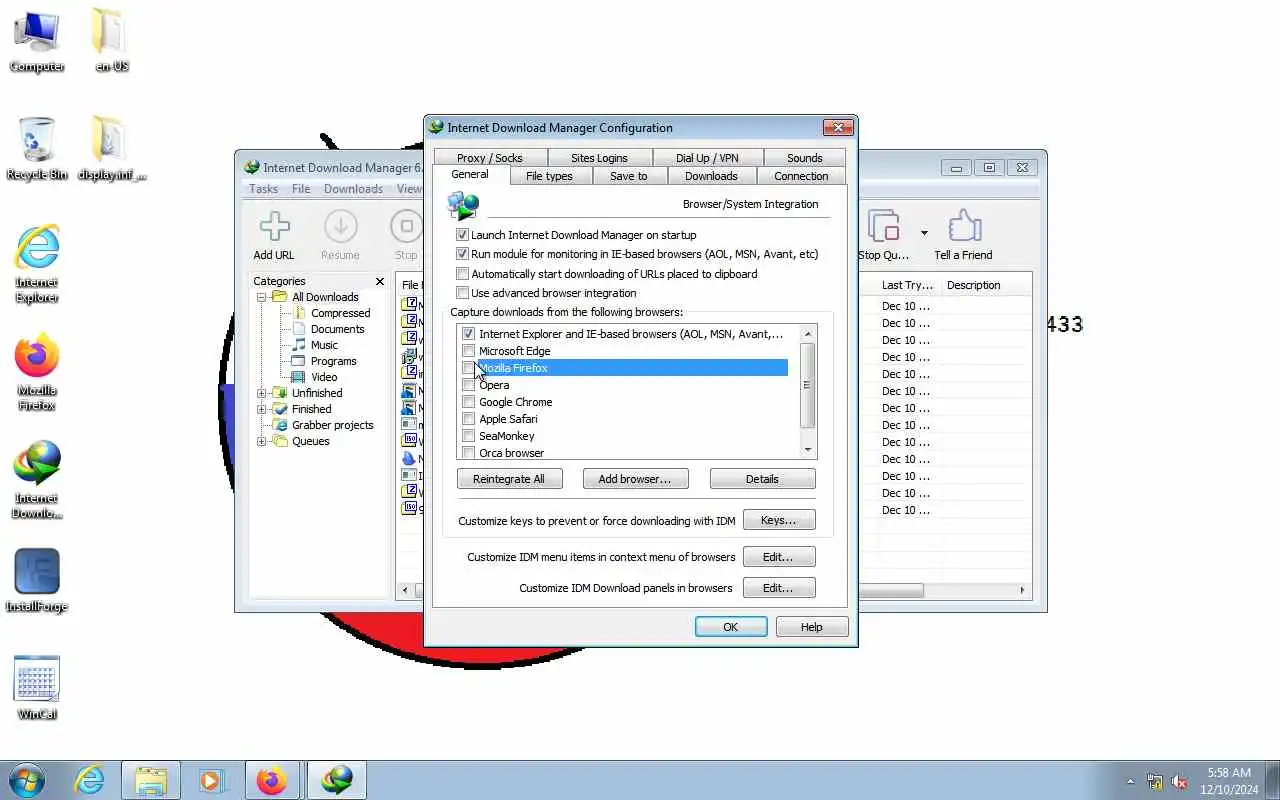Toggle Launch IDM on startup checkbox
The width and height of the screenshot is (1280, 800).
click(x=462, y=235)
